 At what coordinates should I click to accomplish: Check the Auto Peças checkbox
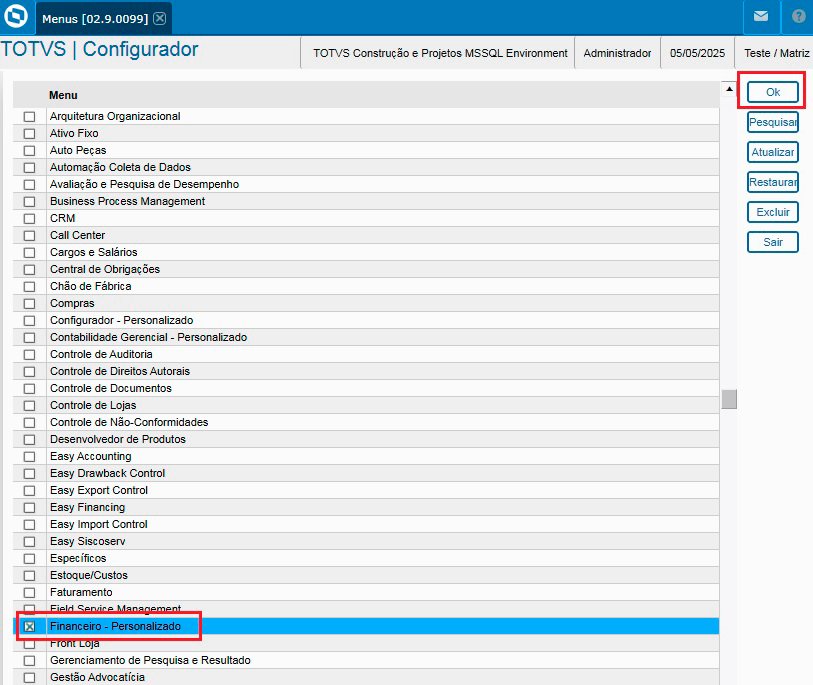point(30,151)
